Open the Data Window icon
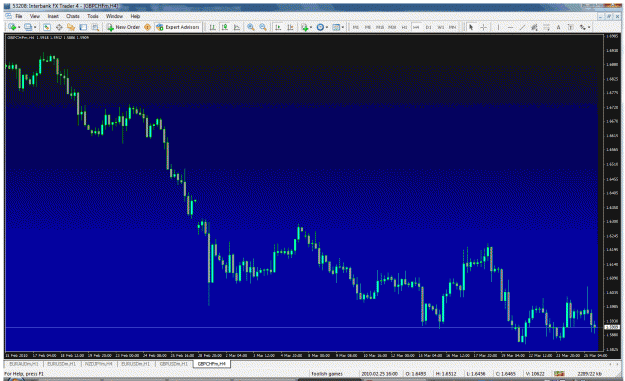Screen dimensions: 625x381 59,27
